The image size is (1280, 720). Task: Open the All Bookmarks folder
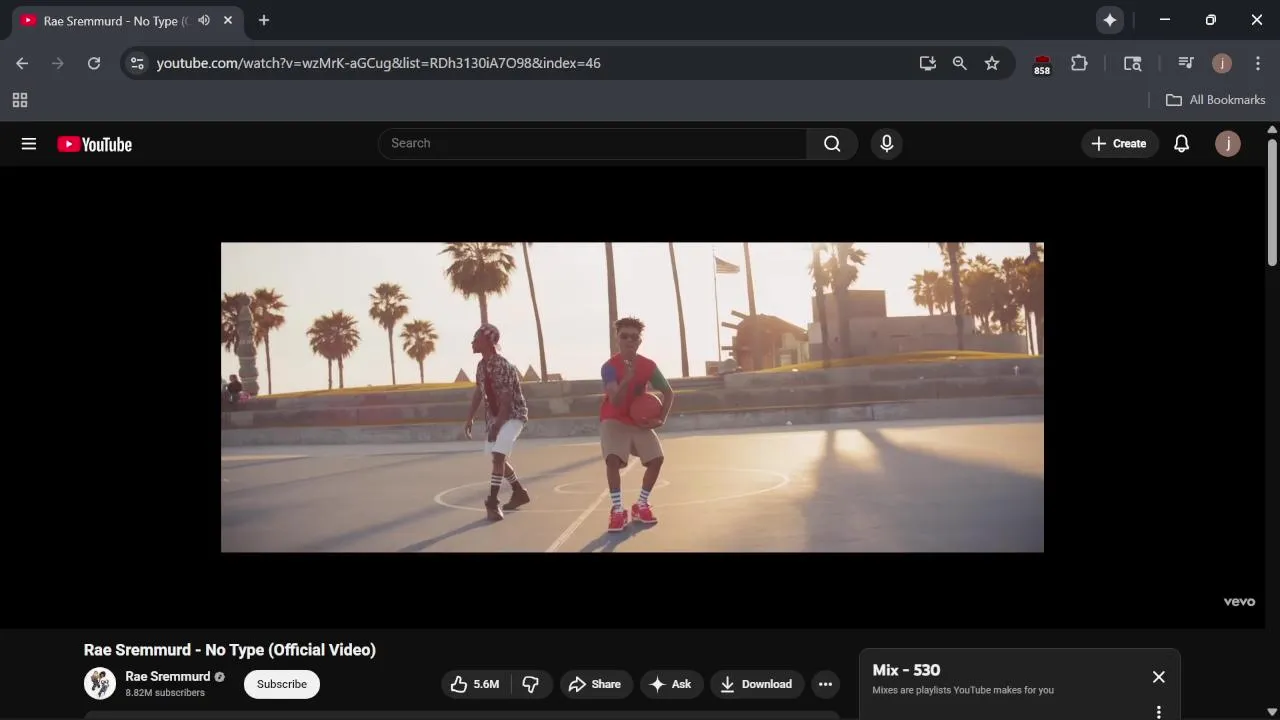(x=1215, y=100)
